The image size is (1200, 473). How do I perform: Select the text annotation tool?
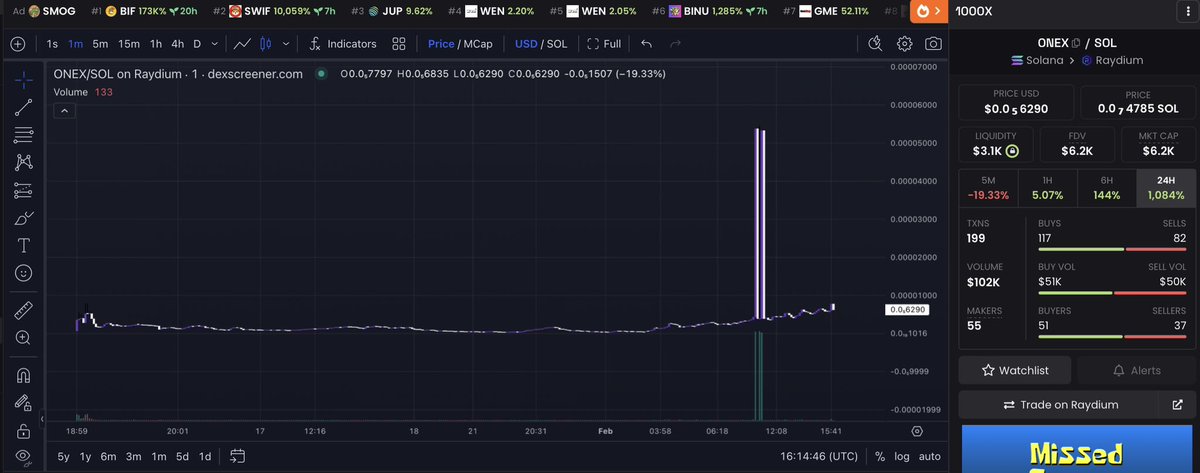[x=23, y=245]
